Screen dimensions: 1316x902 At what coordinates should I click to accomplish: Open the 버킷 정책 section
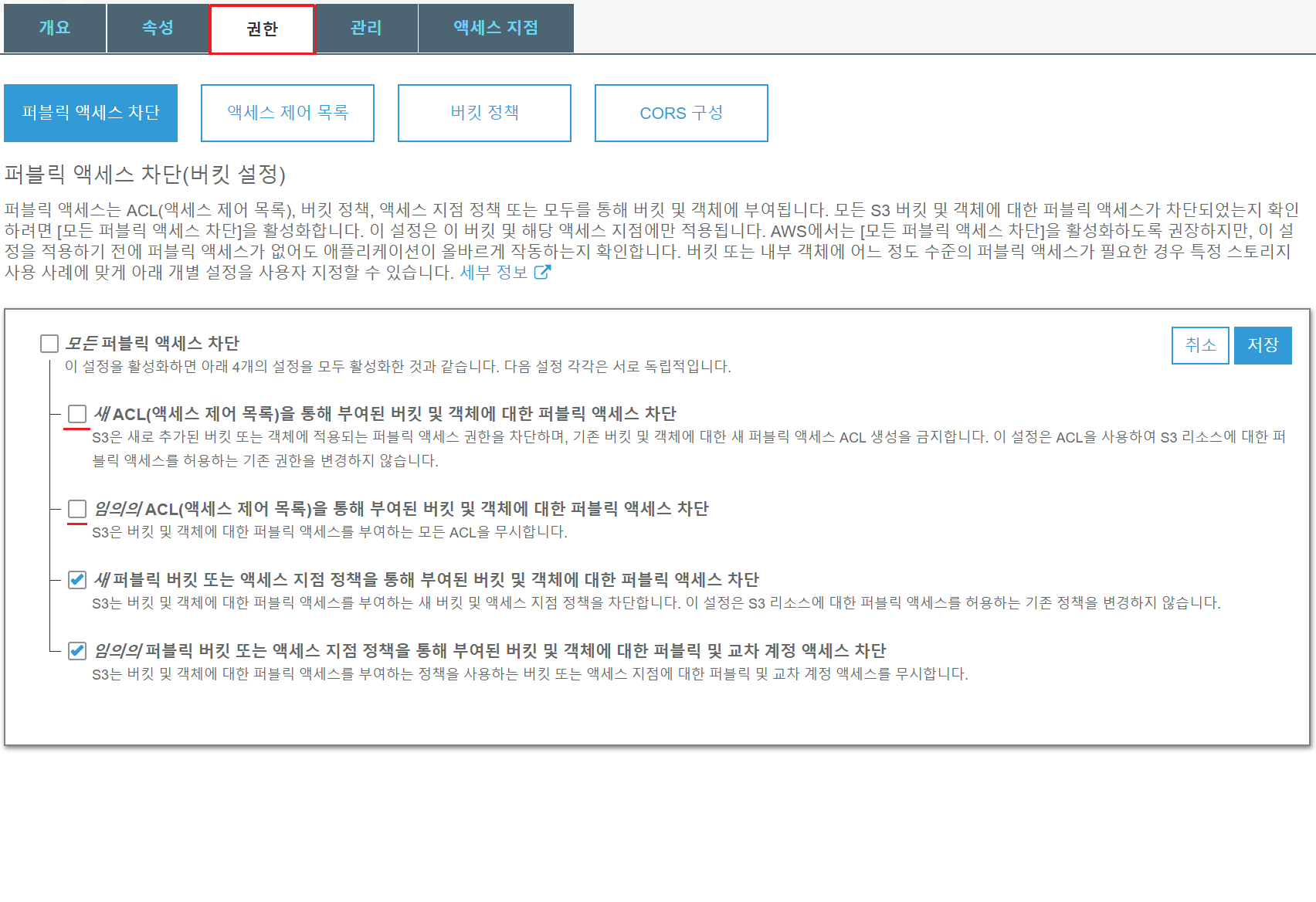(x=484, y=113)
